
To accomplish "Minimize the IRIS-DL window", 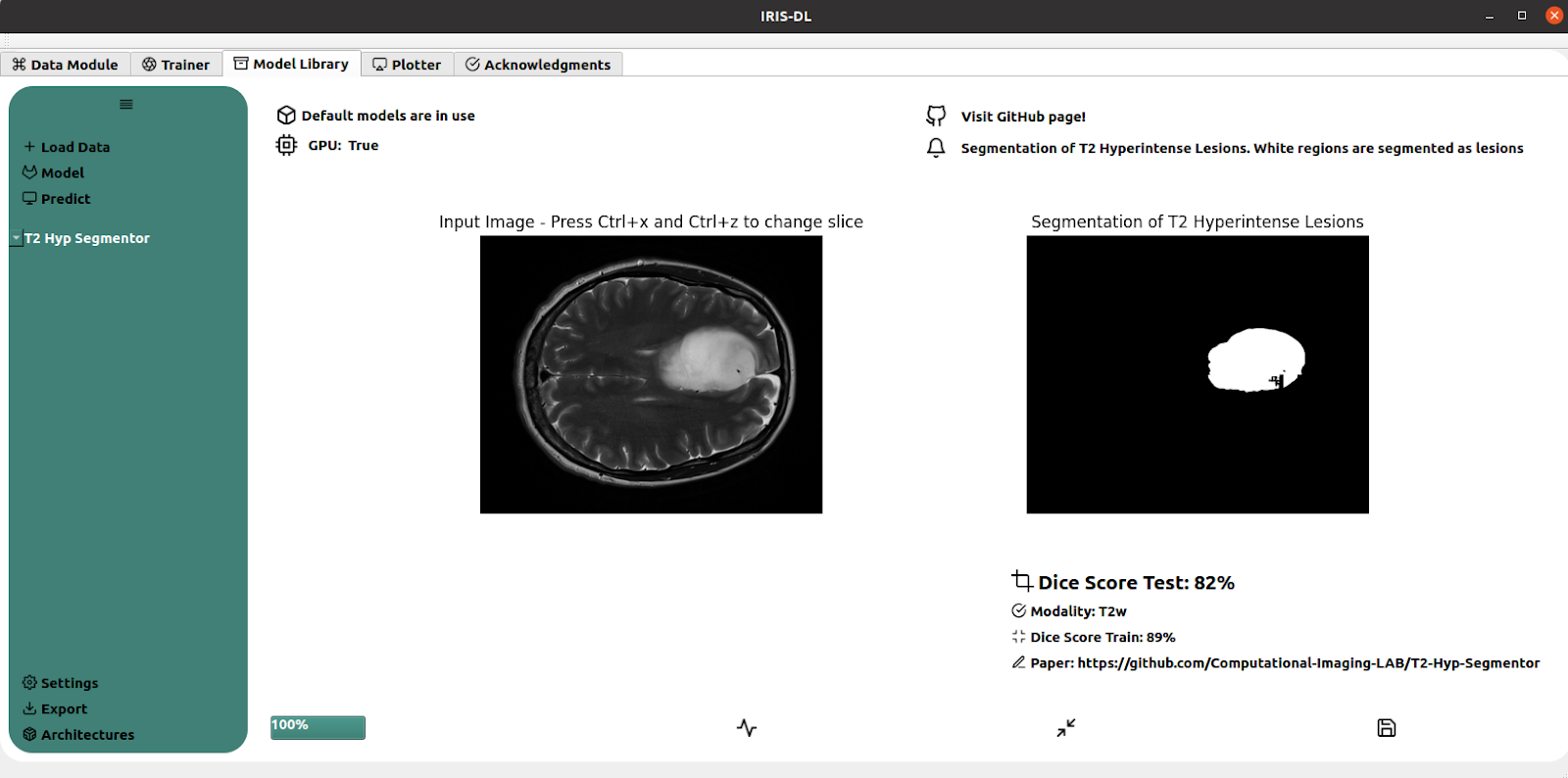I will coord(1490,16).
